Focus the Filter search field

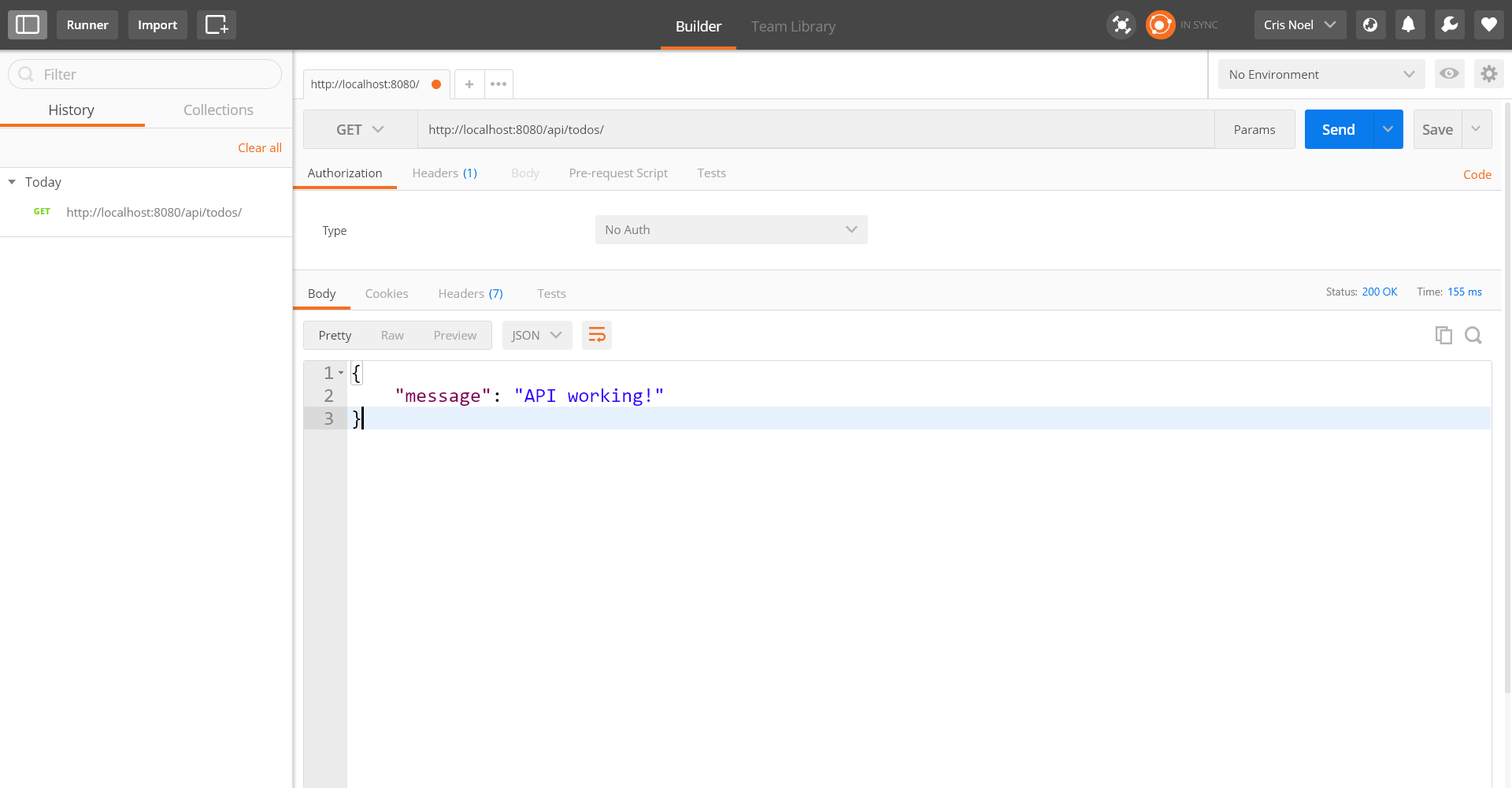(x=145, y=74)
